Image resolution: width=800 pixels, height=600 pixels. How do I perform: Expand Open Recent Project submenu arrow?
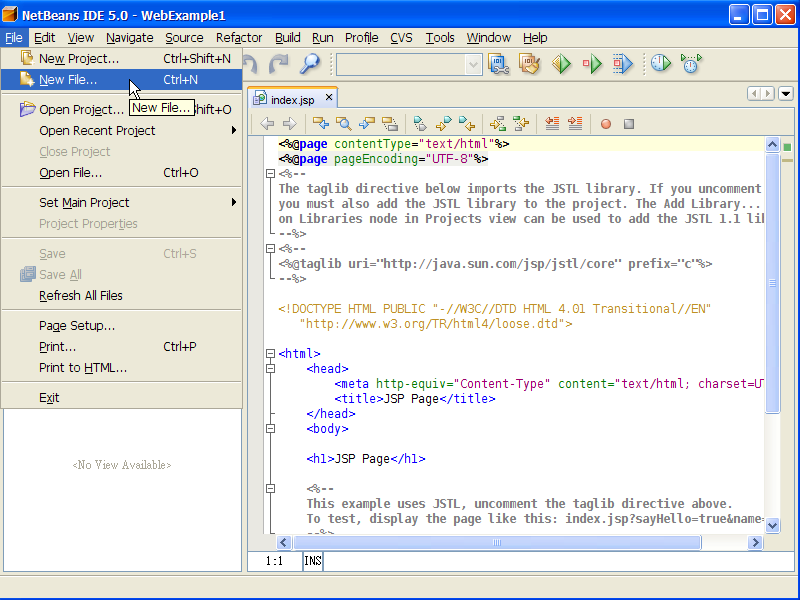click(x=234, y=130)
